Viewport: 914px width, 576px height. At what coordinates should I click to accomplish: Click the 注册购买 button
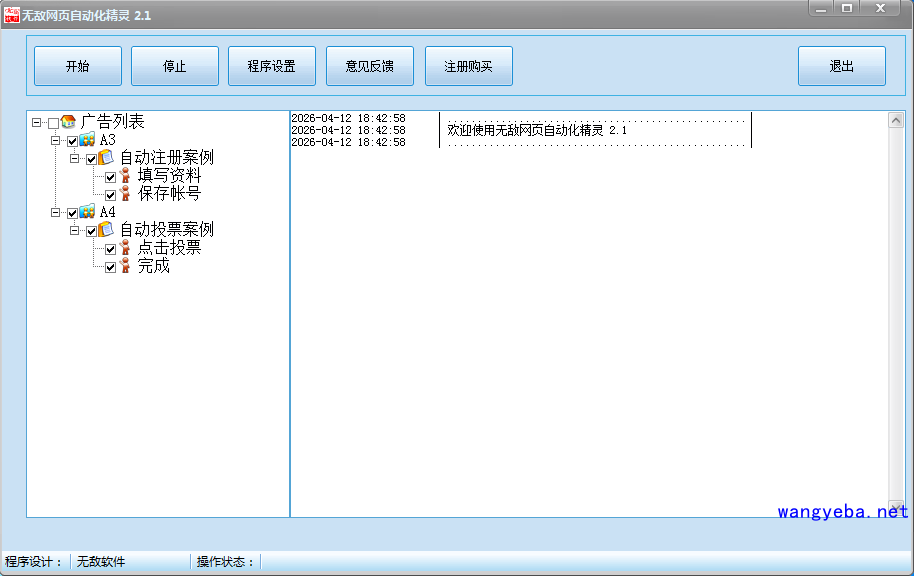point(468,66)
